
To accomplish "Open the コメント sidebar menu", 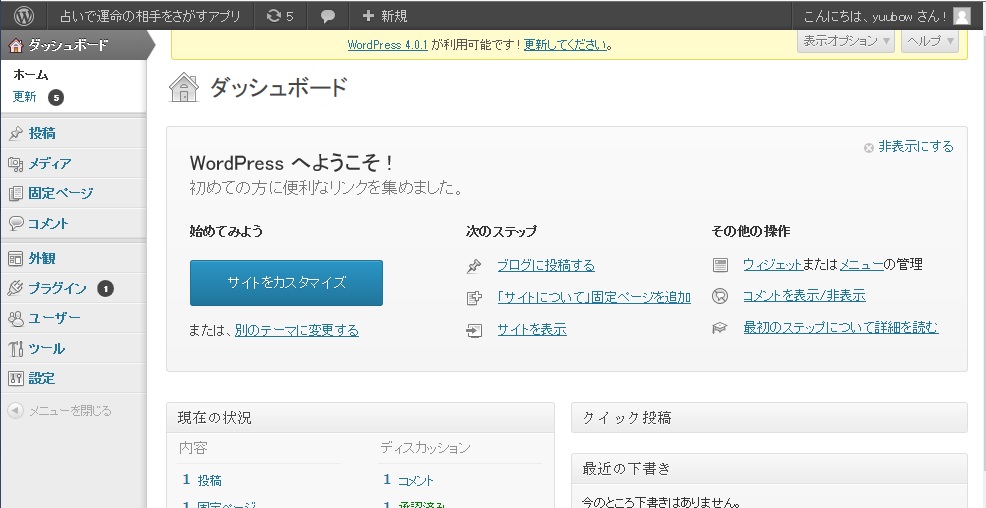I will (x=74, y=223).
